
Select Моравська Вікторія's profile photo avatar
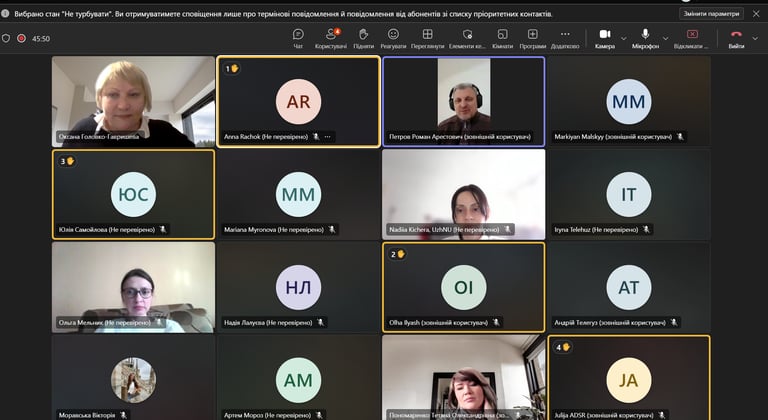(133, 380)
